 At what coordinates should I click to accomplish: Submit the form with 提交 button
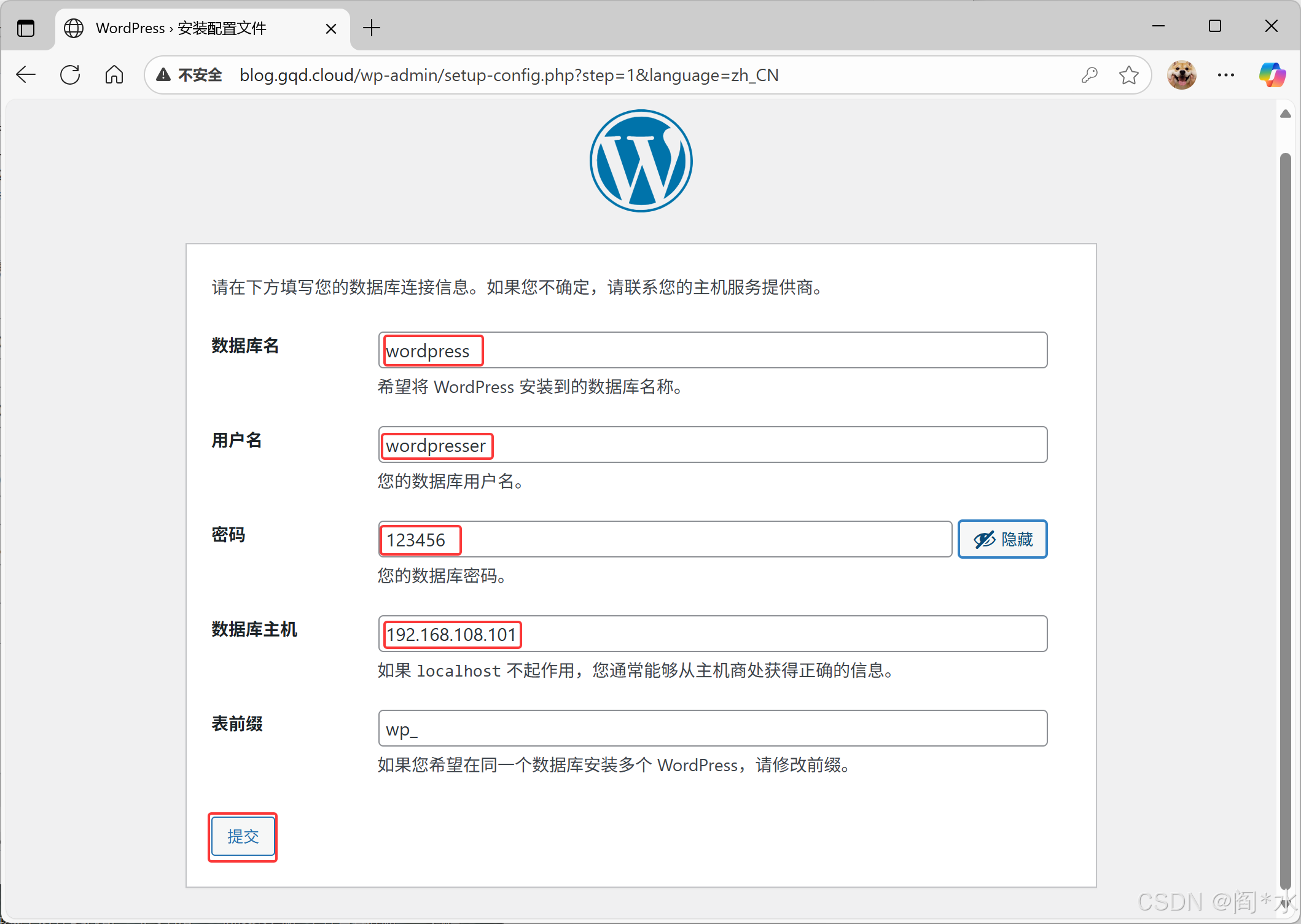click(x=243, y=836)
